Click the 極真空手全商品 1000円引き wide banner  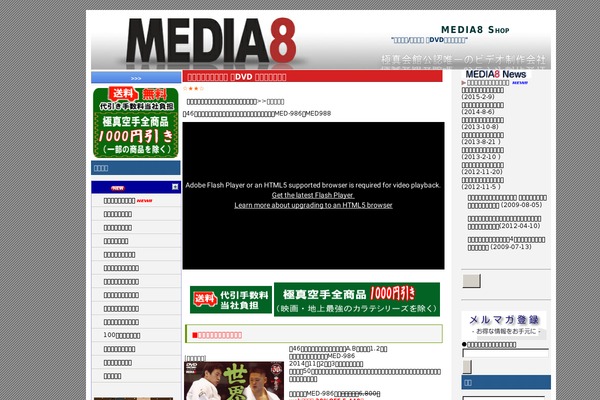point(357,299)
